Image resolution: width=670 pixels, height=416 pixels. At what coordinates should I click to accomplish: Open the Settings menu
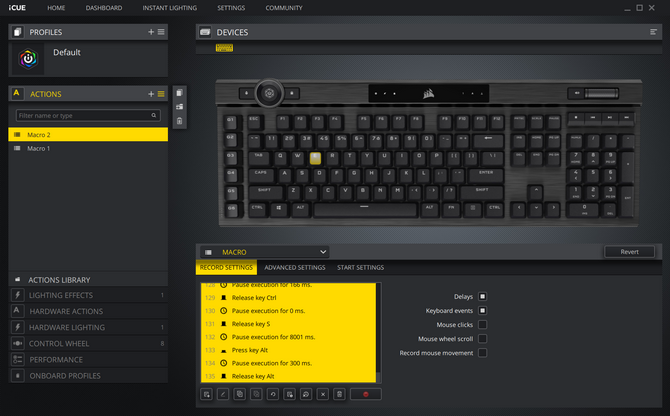click(x=231, y=8)
